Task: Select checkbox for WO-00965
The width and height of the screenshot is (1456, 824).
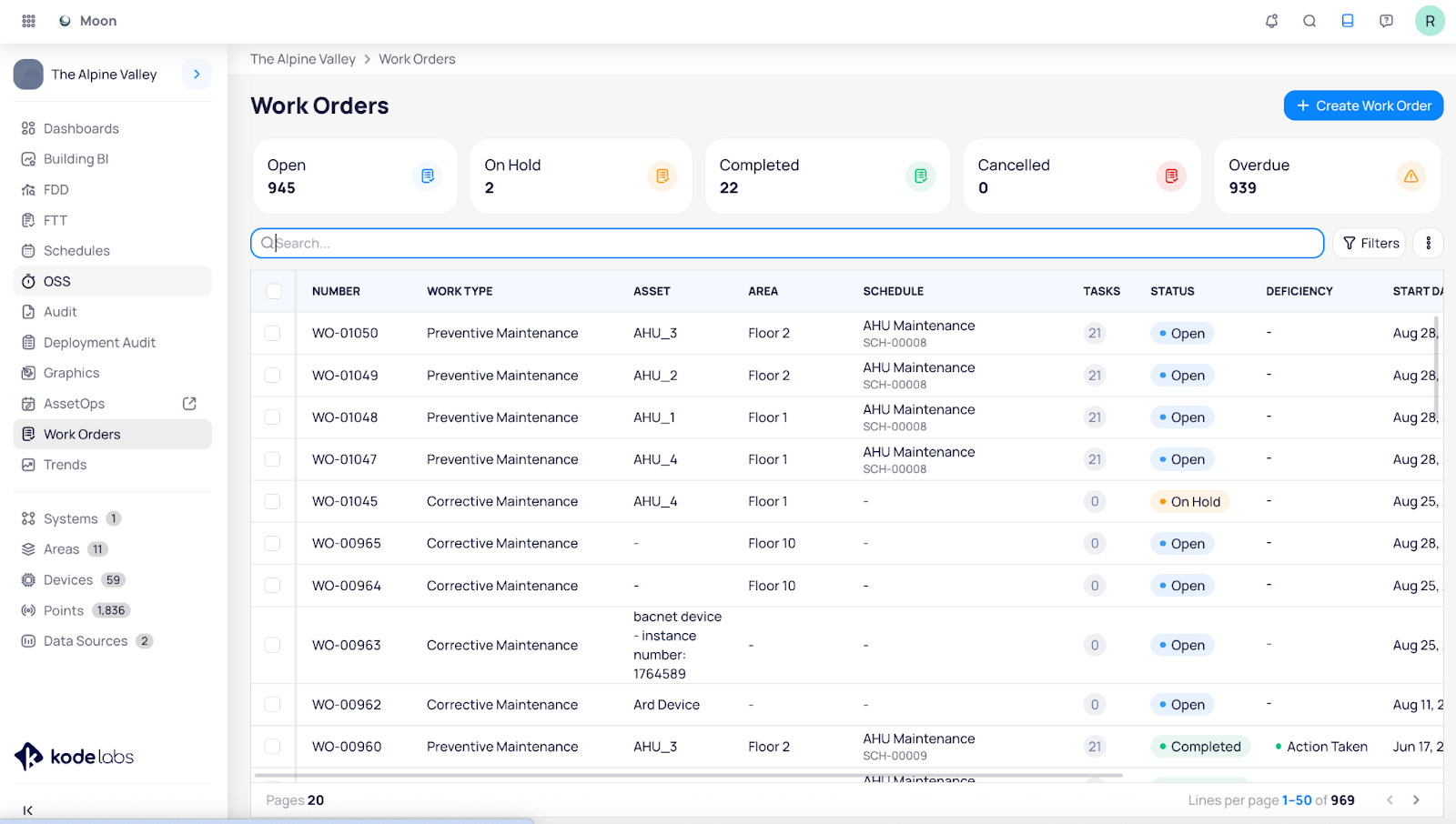Action: (272, 543)
